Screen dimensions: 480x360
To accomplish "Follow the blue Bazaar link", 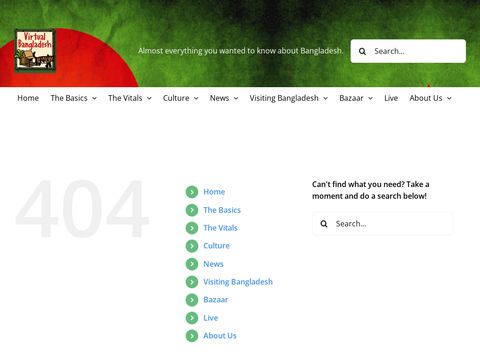I will pos(216,300).
